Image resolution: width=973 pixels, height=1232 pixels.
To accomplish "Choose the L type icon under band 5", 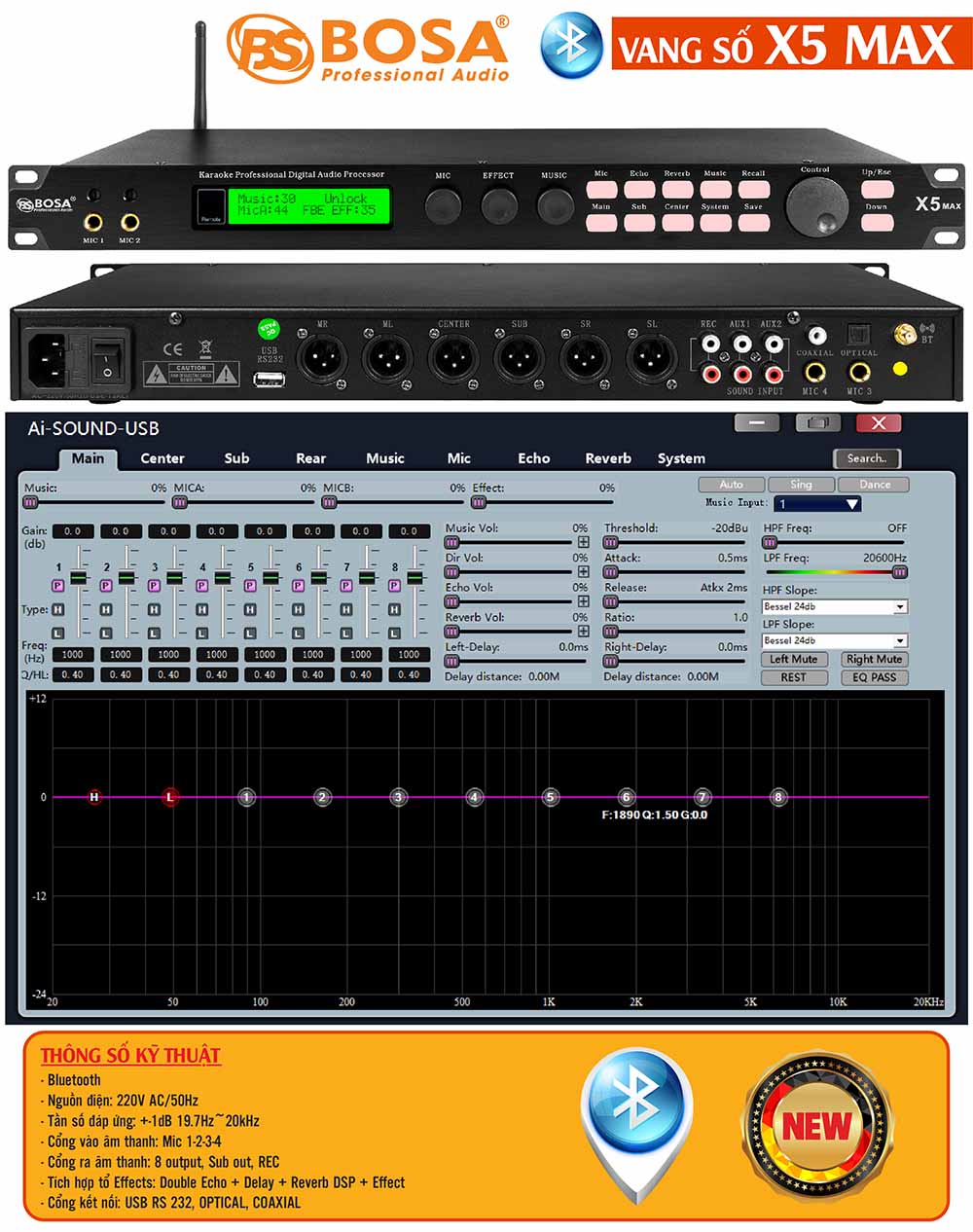I will coord(250,634).
